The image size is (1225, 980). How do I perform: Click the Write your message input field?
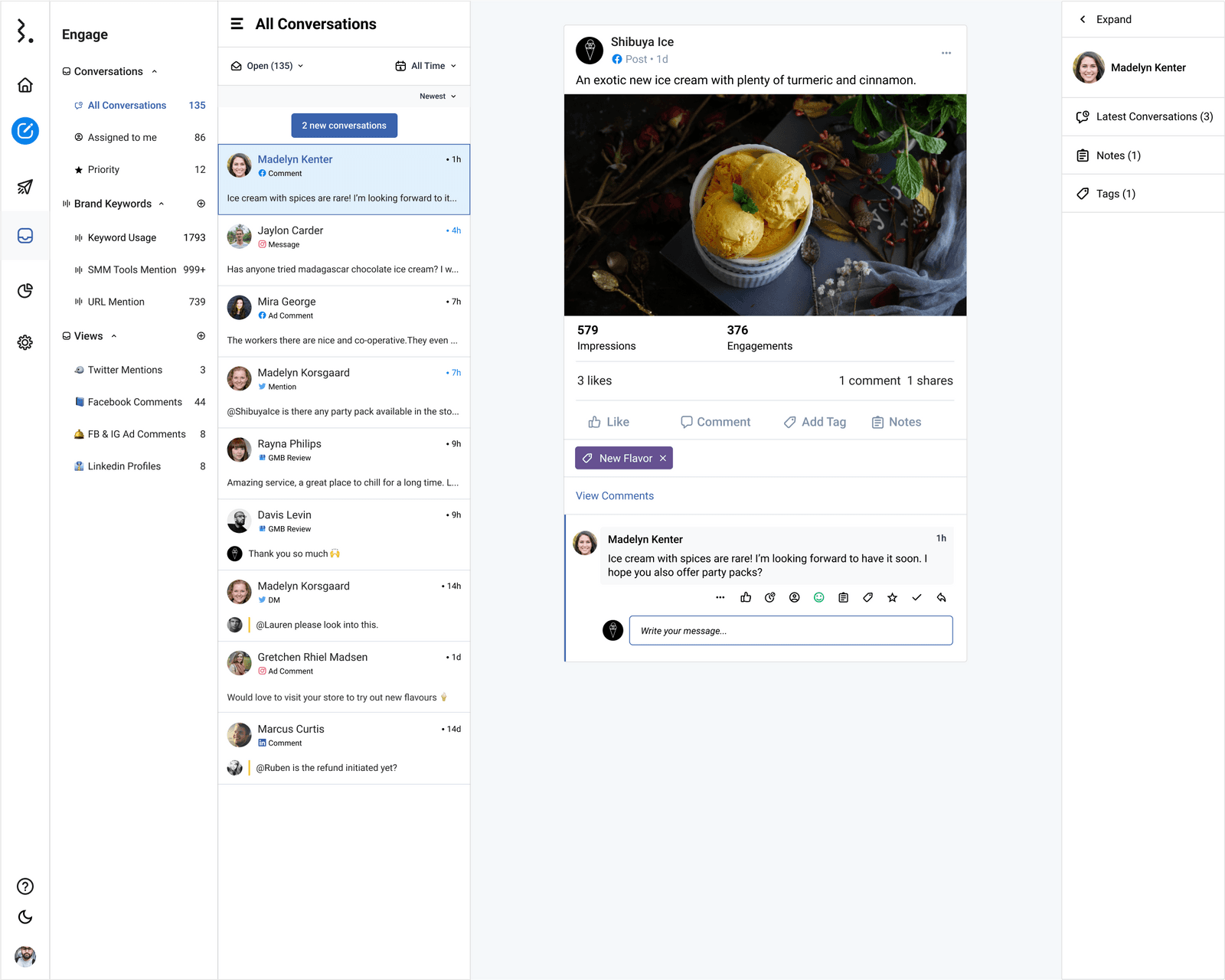790,631
